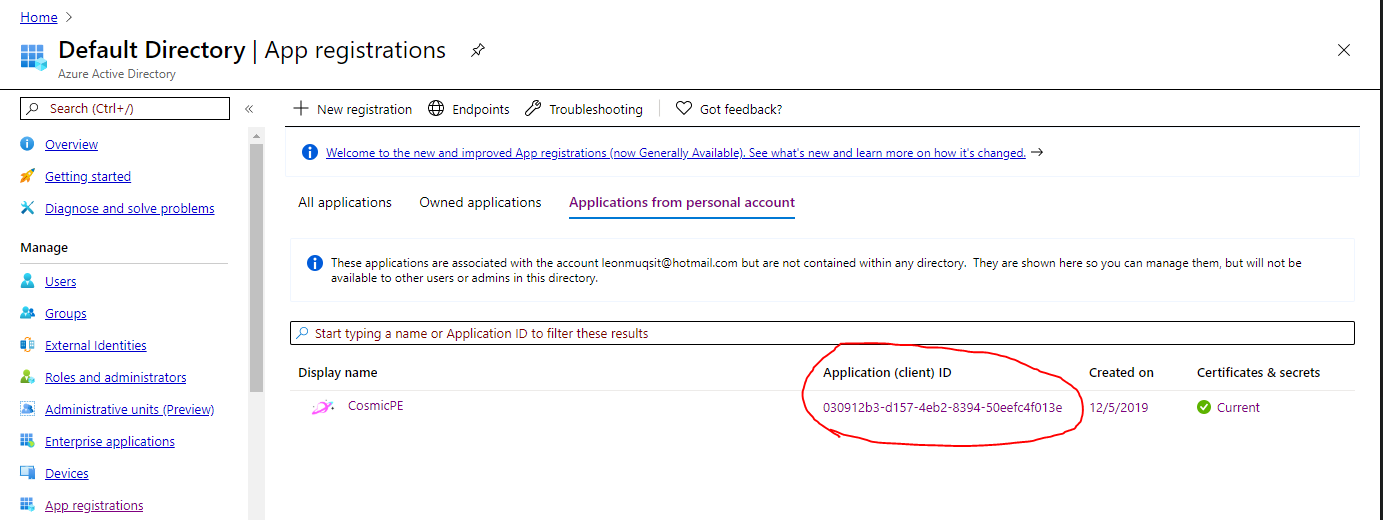Screen dimensions: 1383x520
Task: Click the client ID 030912b3-d157-4eb2-8394-50eefc4f013e
Action: click(942, 407)
